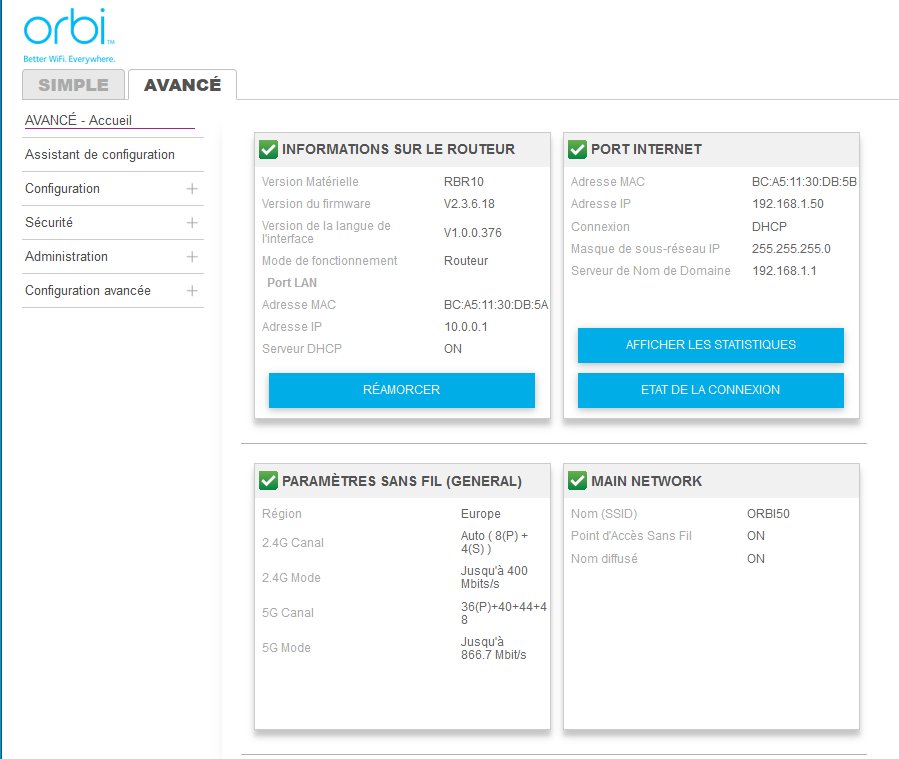The width and height of the screenshot is (899, 759).
Task: Click green checkmark beside Informations sur le routeur
Action: (x=268, y=150)
